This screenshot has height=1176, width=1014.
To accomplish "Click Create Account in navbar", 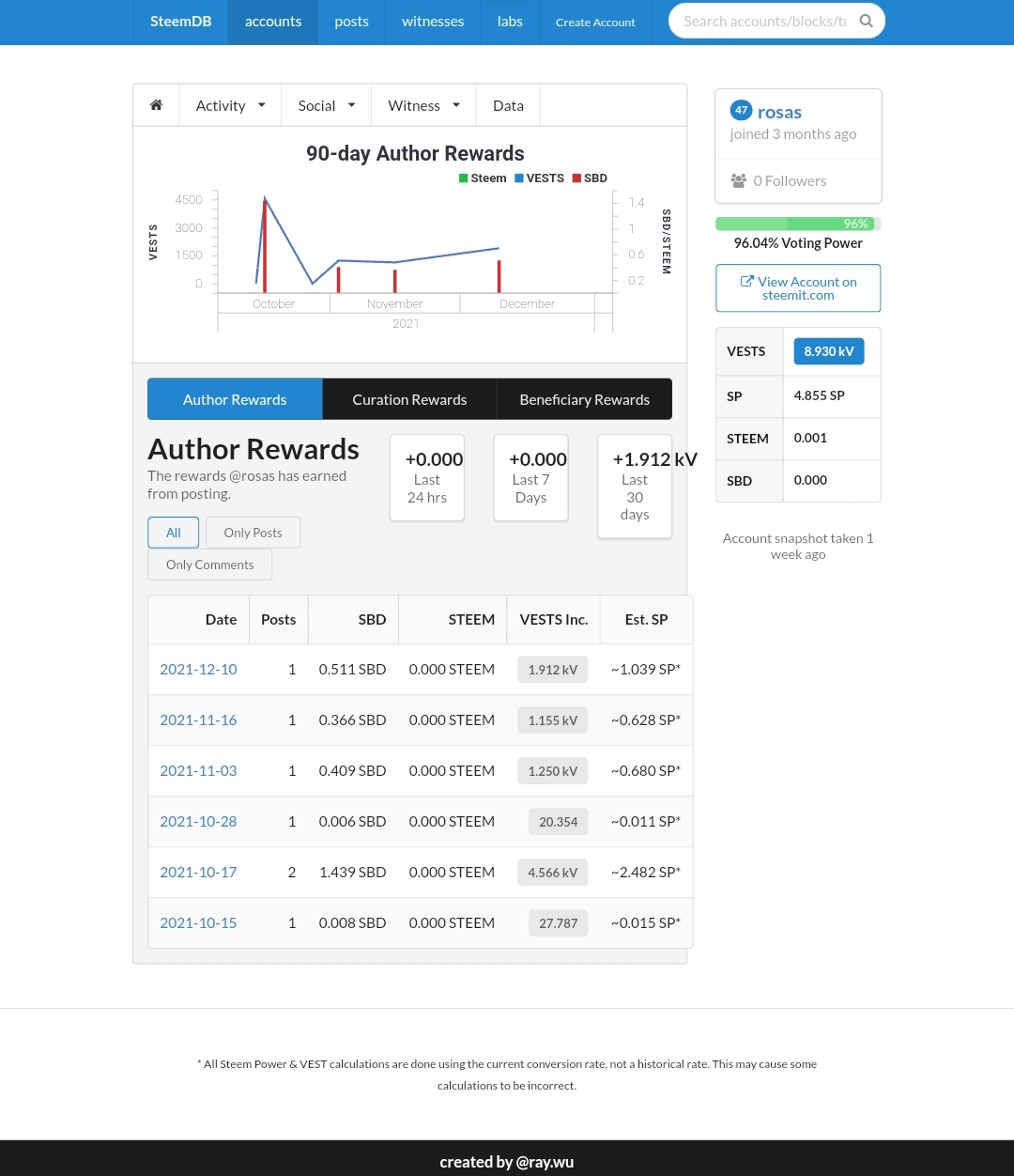I will point(595,22).
